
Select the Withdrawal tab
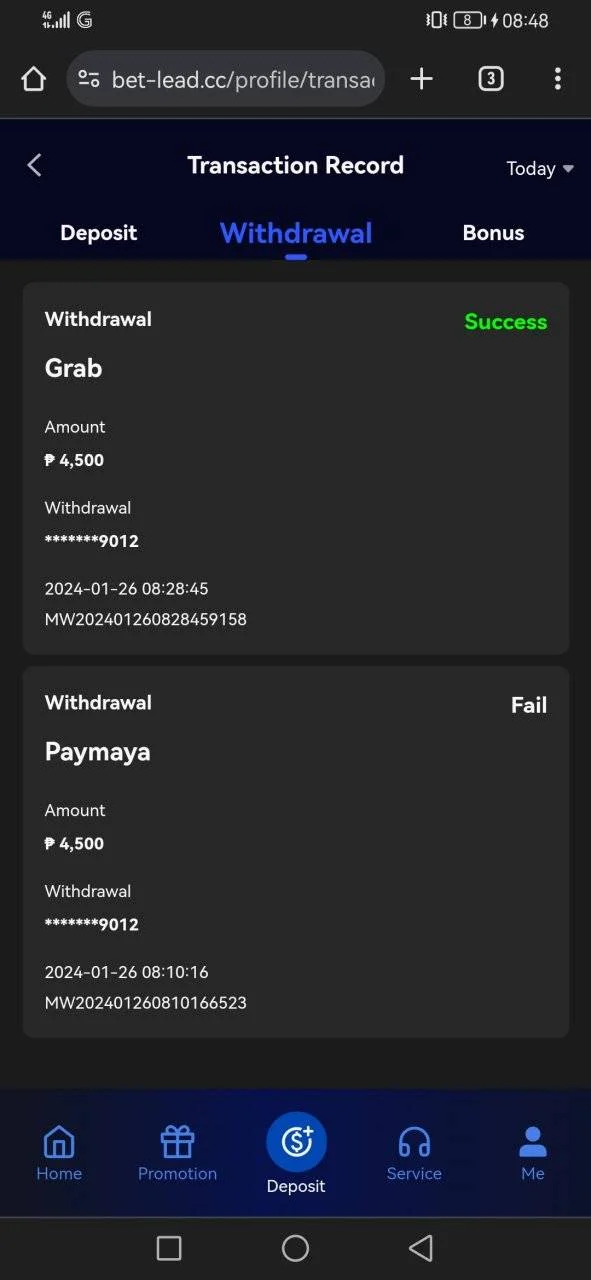[x=296, y=233]
